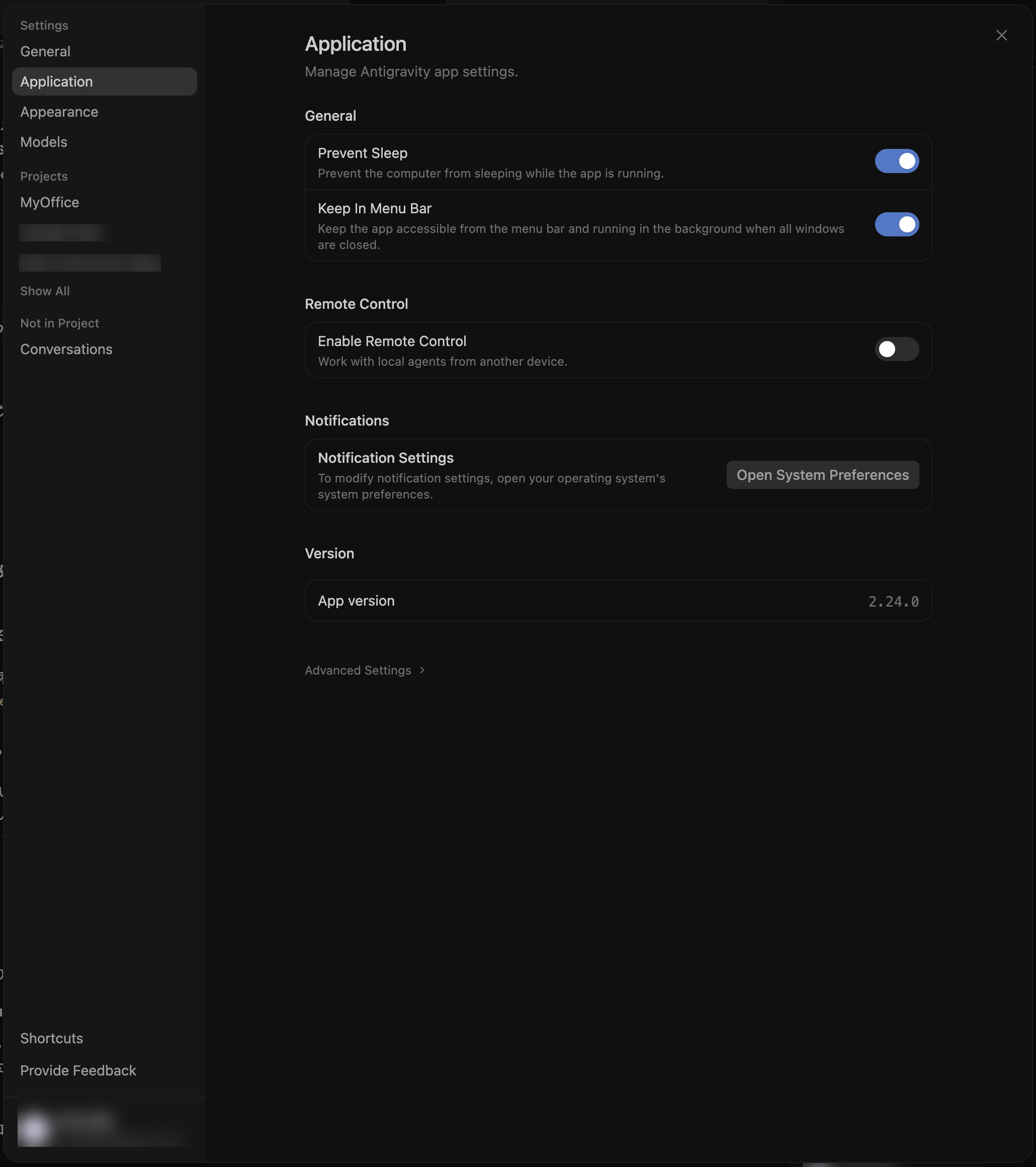Open the MyOffice project settings
The height and width of the screenshot is (1167, 1036).
[104, 202]
